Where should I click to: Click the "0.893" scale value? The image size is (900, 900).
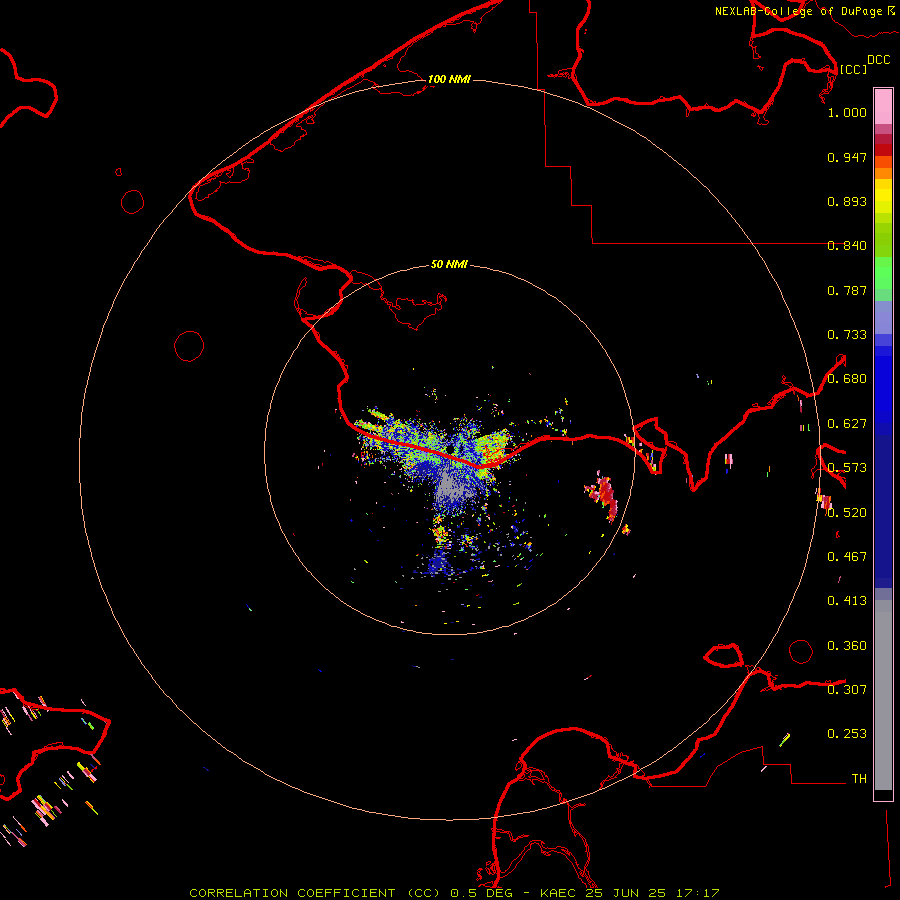847,201
